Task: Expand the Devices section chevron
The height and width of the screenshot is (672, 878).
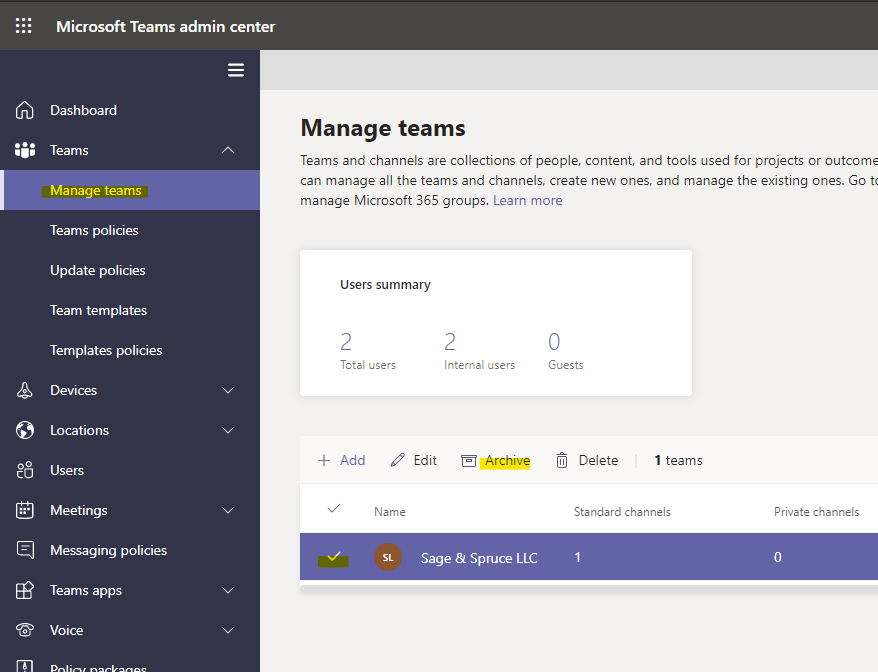Action: (x=228, y=390)
